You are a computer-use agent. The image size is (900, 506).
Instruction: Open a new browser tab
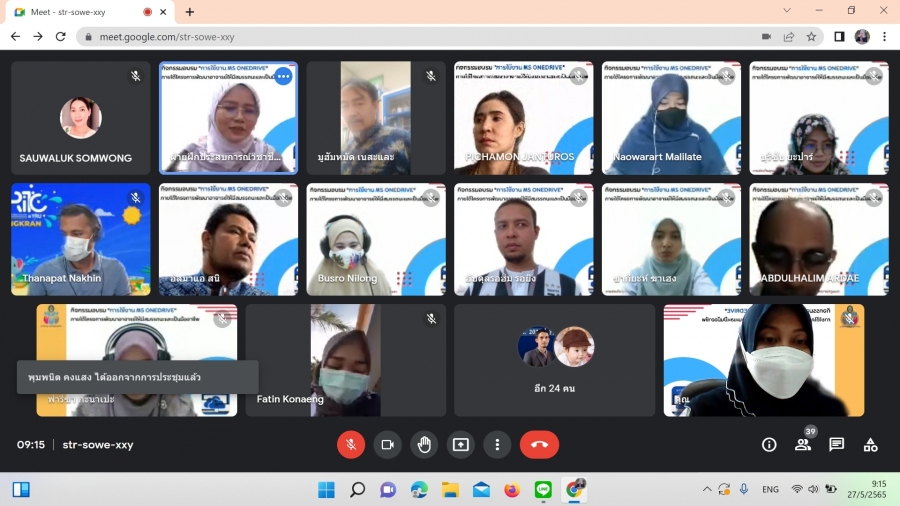190,12
